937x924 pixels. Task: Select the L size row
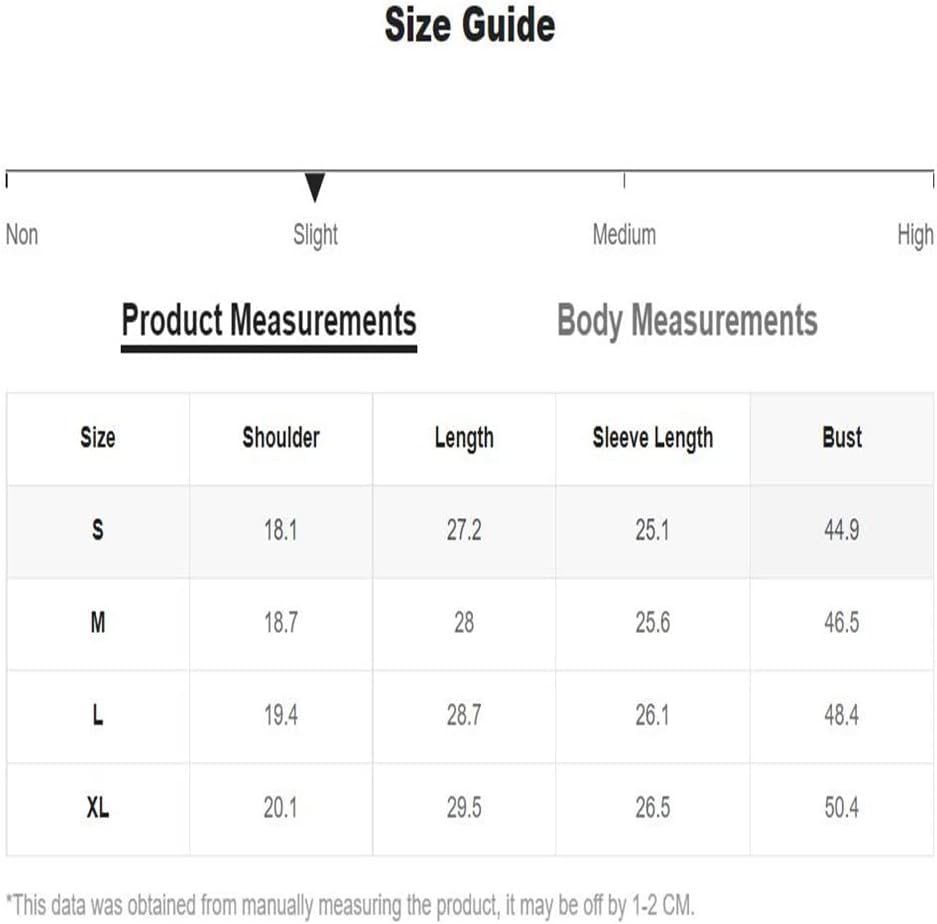click(x=470, y=716)
